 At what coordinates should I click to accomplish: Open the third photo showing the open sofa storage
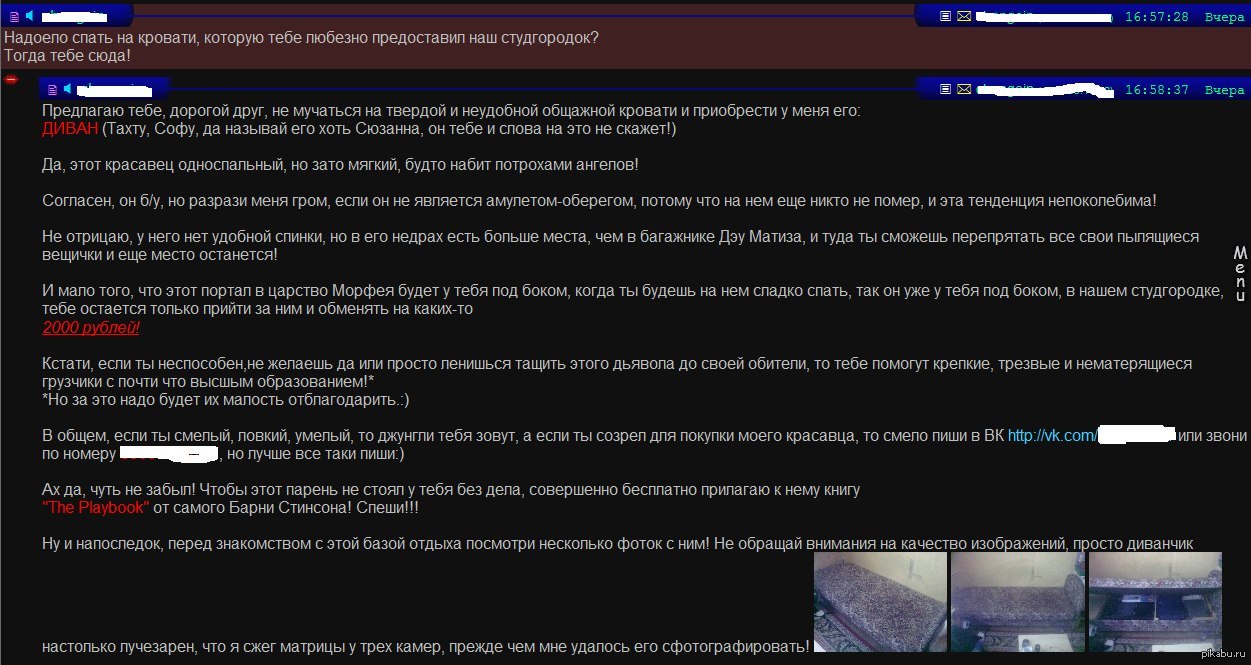tap(1153, 602)
